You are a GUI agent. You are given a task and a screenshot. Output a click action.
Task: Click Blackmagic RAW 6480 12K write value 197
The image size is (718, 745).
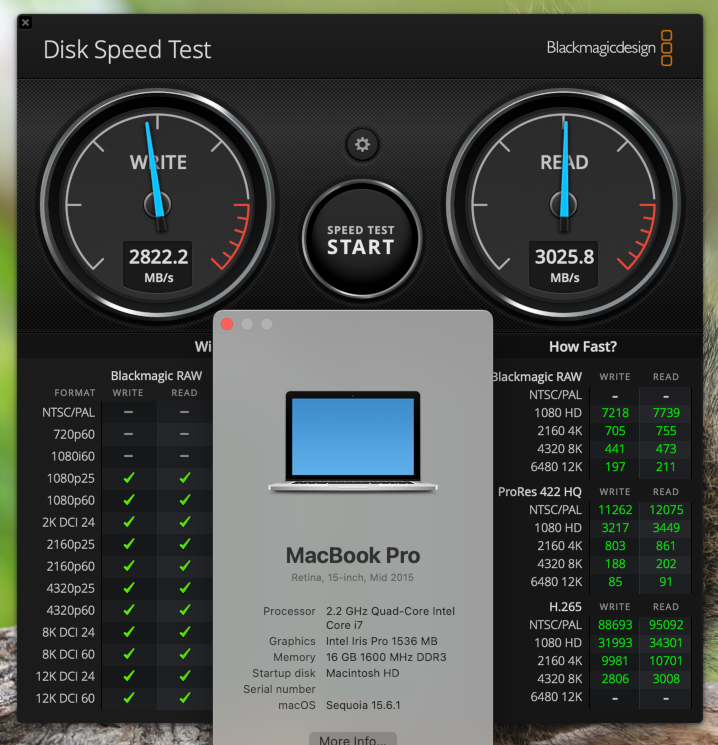[615, 467]
